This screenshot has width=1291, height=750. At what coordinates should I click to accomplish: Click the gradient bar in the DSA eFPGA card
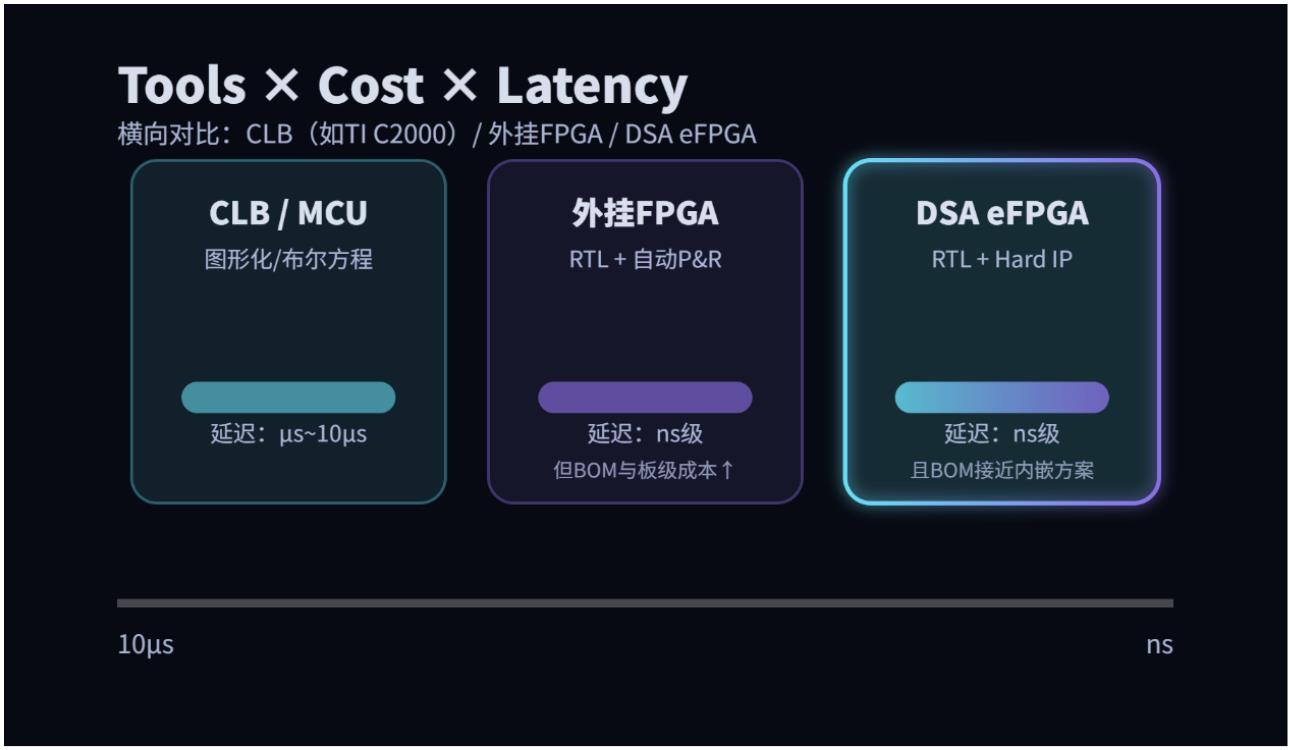coord(1002,397)
